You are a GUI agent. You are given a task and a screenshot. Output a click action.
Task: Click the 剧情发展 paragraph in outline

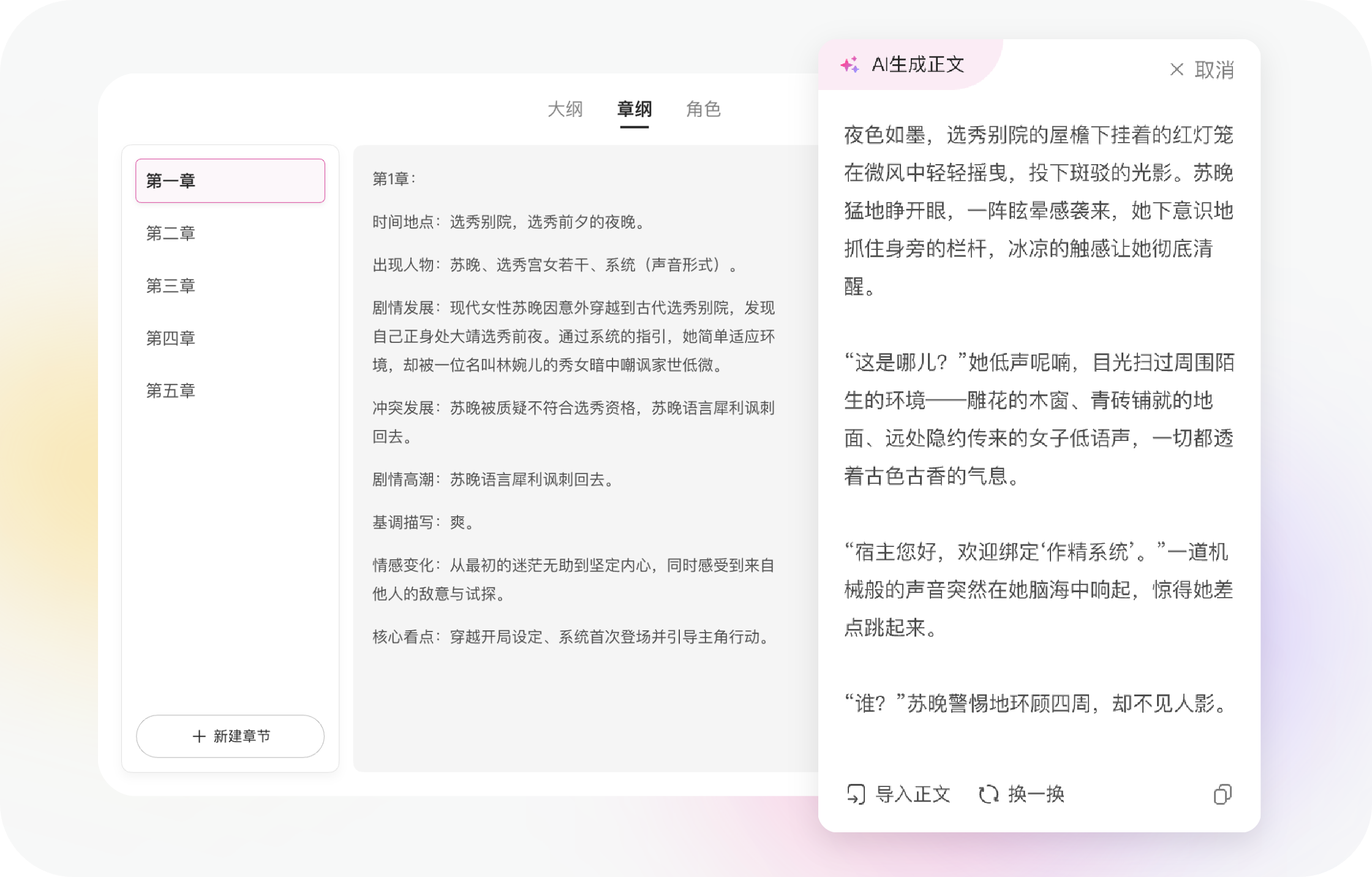574,336
